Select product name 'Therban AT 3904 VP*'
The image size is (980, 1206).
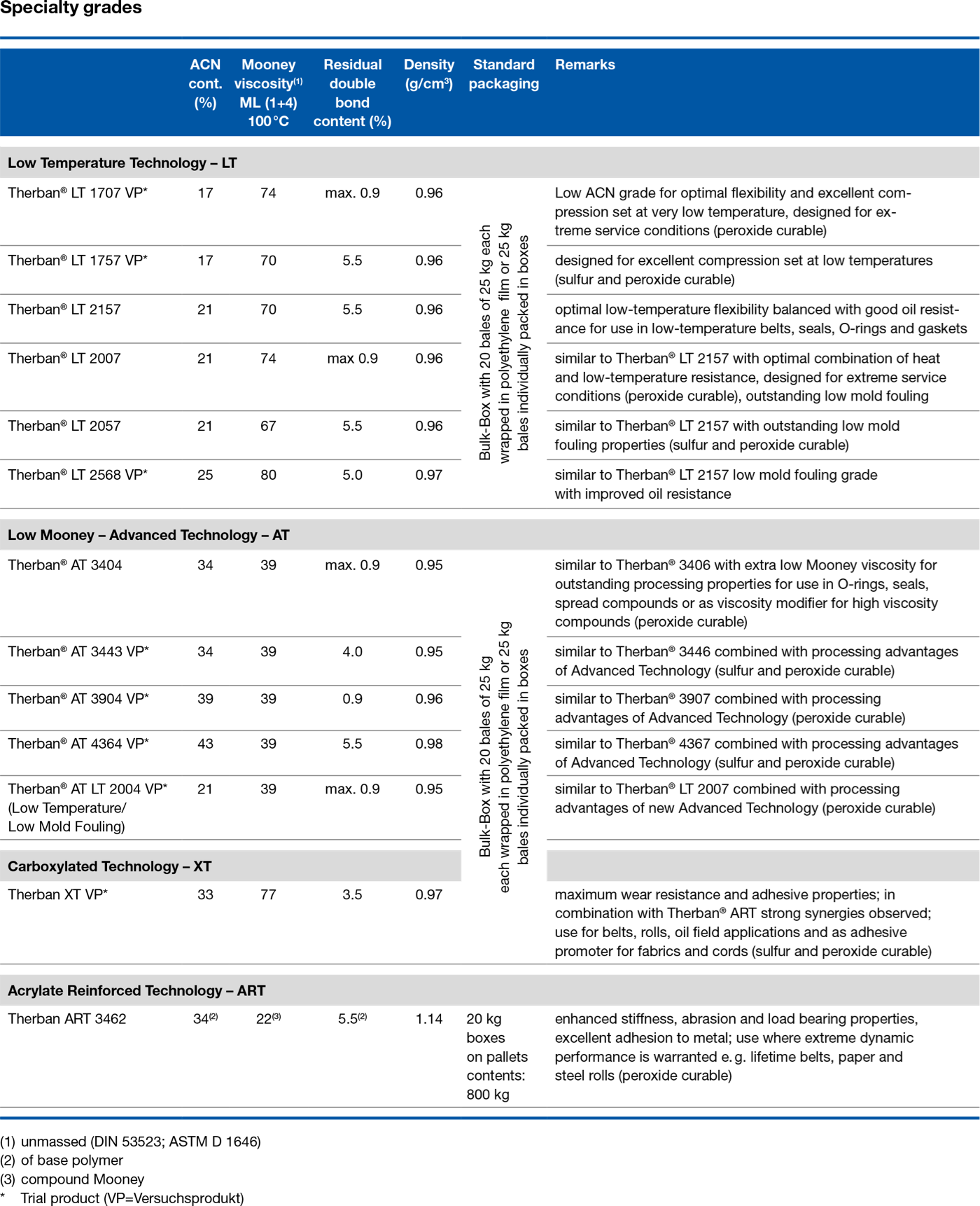[x=78, y=699]
